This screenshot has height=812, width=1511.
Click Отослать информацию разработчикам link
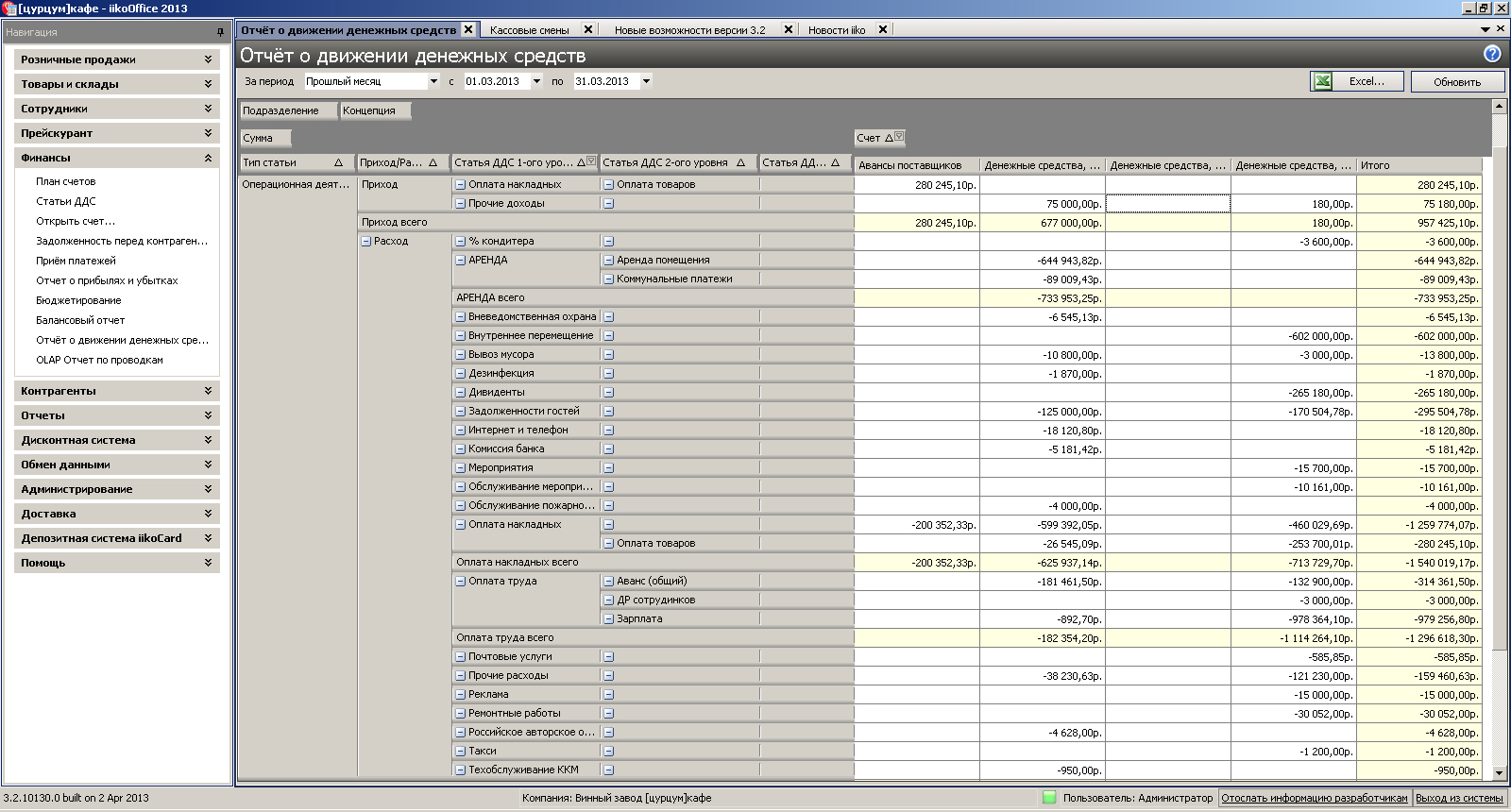(1314, 798)
